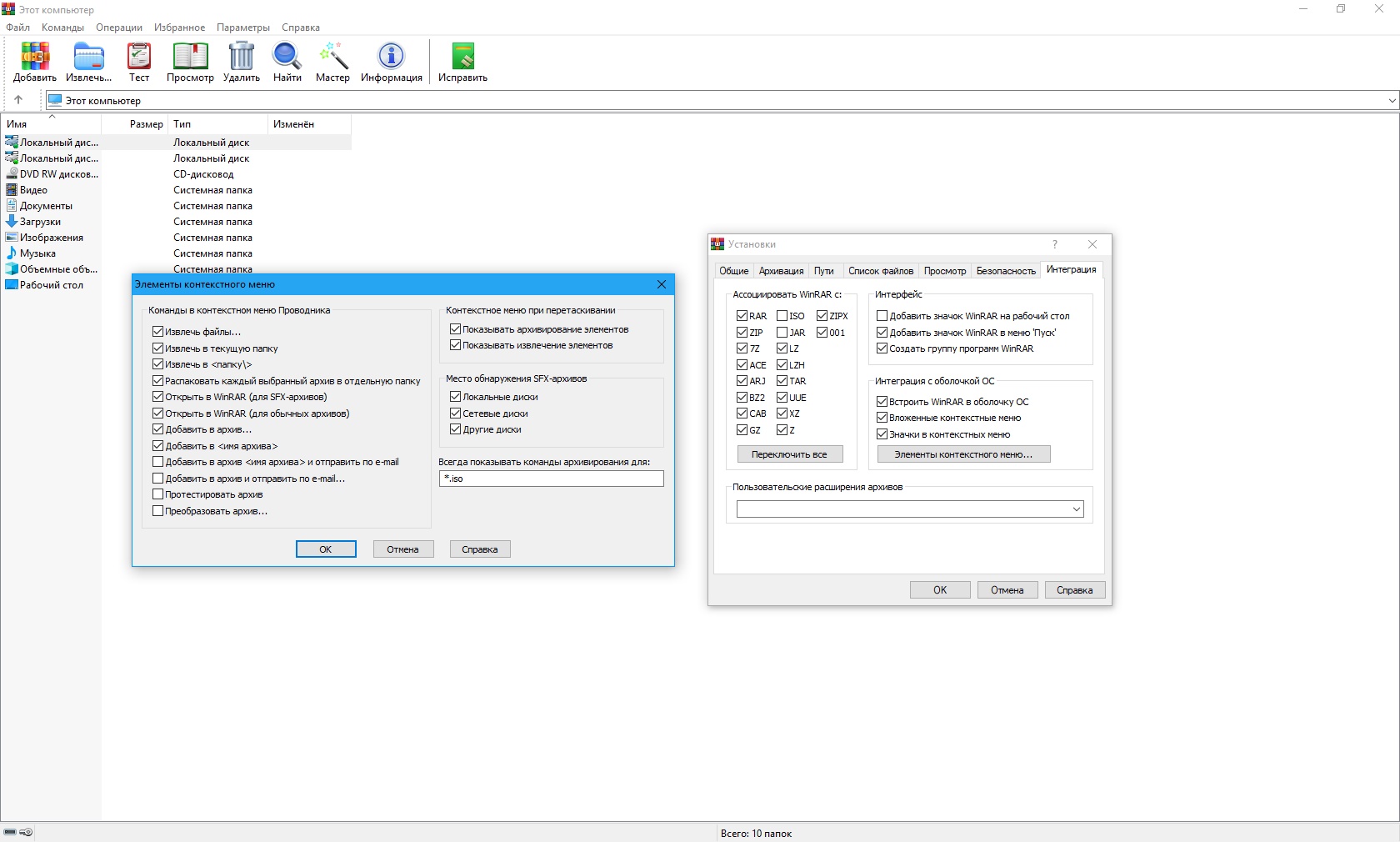Viewport: 1400px width, 842px height.
Task: Toggle Другие диски checkbox
Action: [455, 429]
